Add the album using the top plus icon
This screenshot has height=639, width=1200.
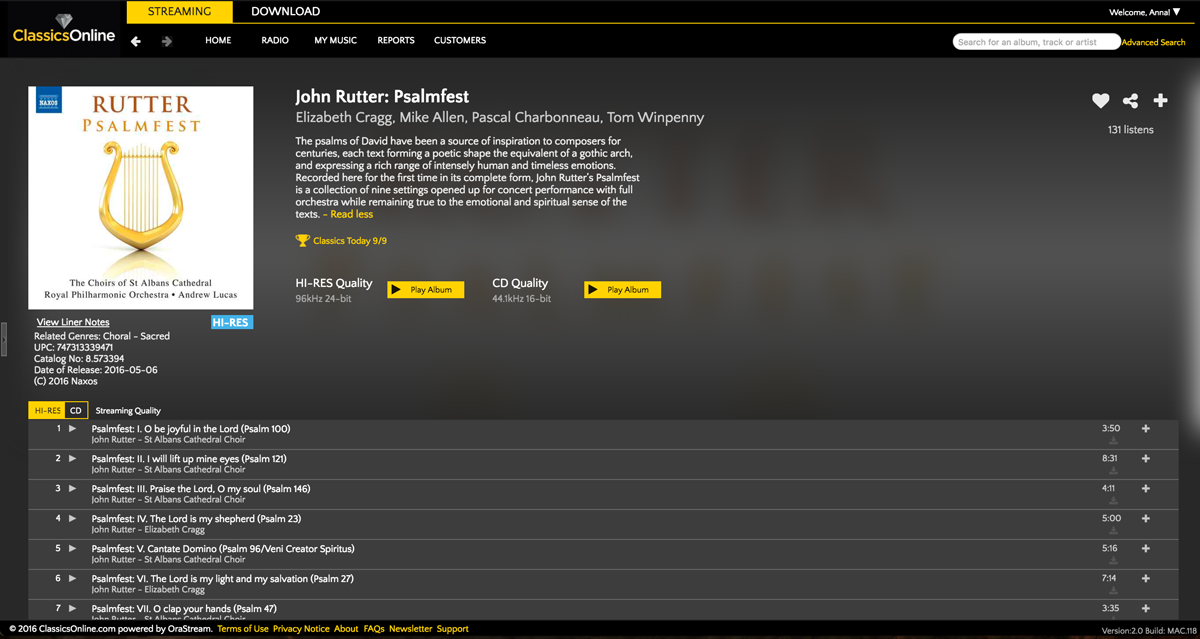1161,100
